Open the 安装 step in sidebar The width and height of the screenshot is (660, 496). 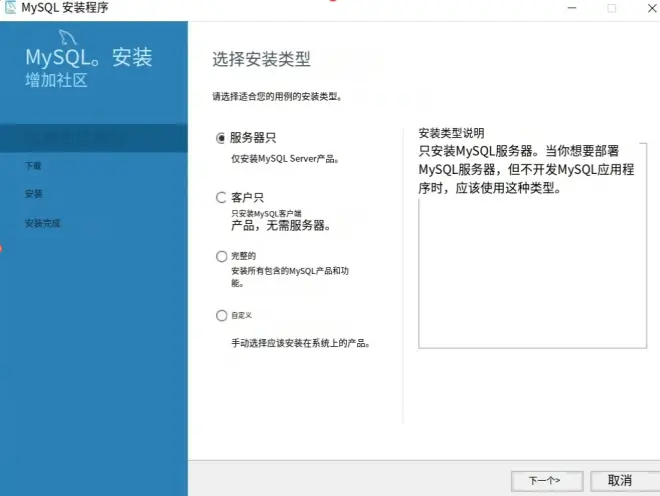pyautogui.click(x=34, y=194)
